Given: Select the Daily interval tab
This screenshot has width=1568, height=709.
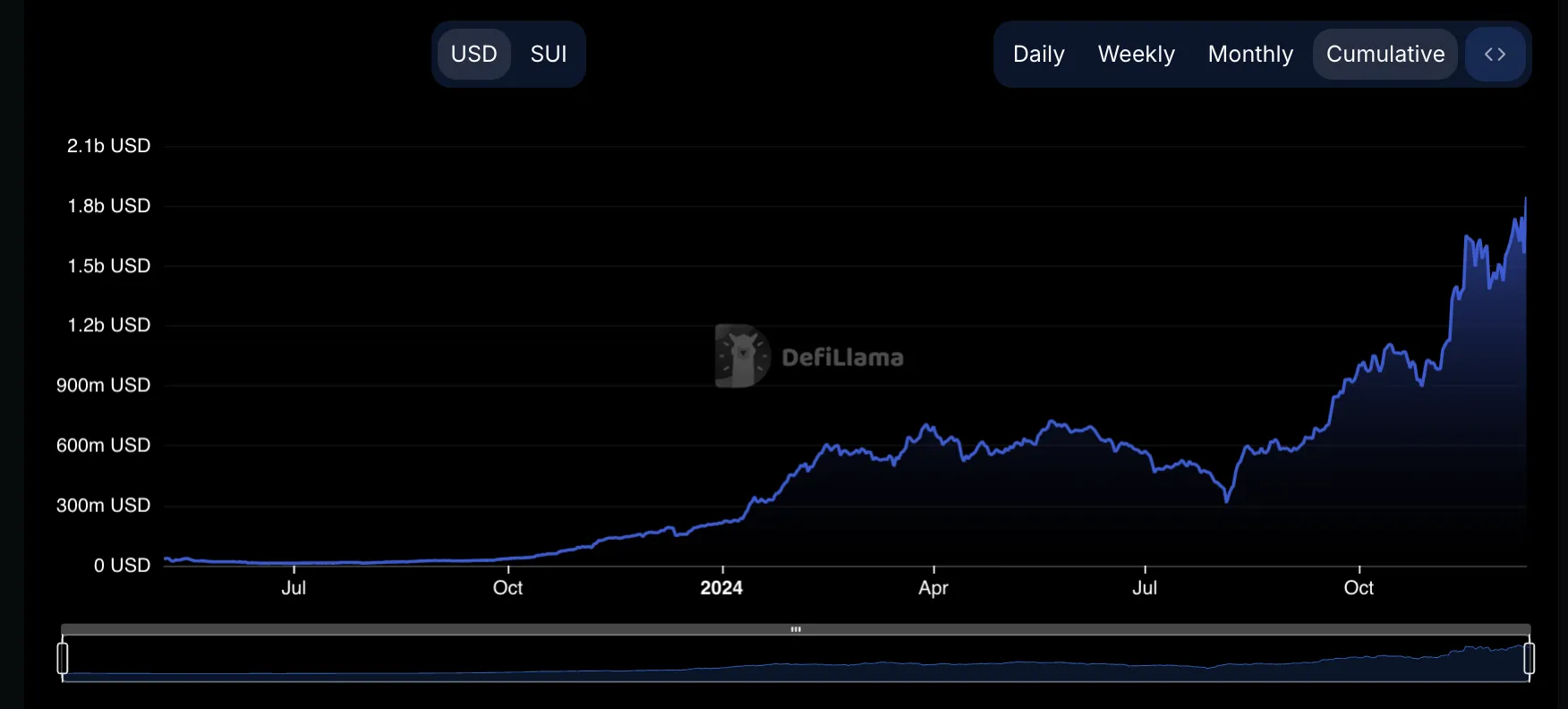Looking at the screenshot, I should point(1038,55).
